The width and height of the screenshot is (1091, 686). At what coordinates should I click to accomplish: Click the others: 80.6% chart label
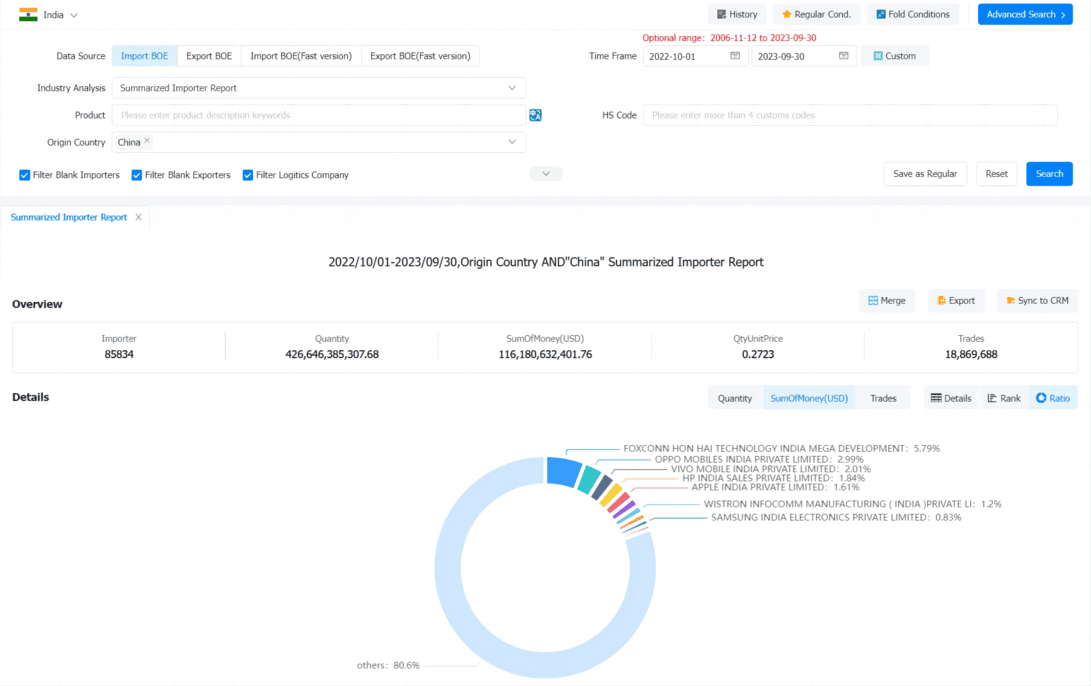[388, 665]
